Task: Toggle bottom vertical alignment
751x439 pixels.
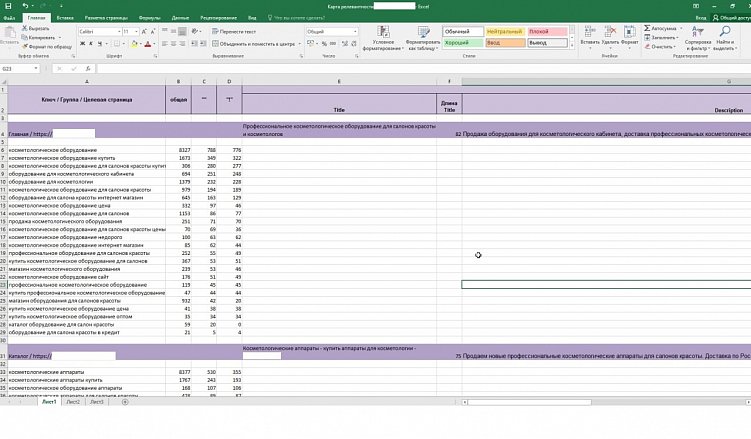Action: tap(182, 31)
